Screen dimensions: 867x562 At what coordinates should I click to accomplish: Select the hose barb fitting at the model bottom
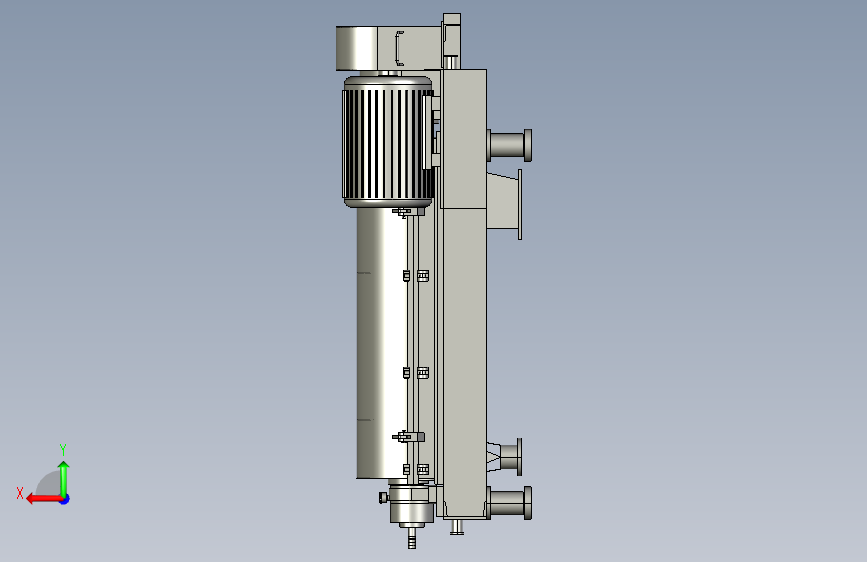pos(412,538)
